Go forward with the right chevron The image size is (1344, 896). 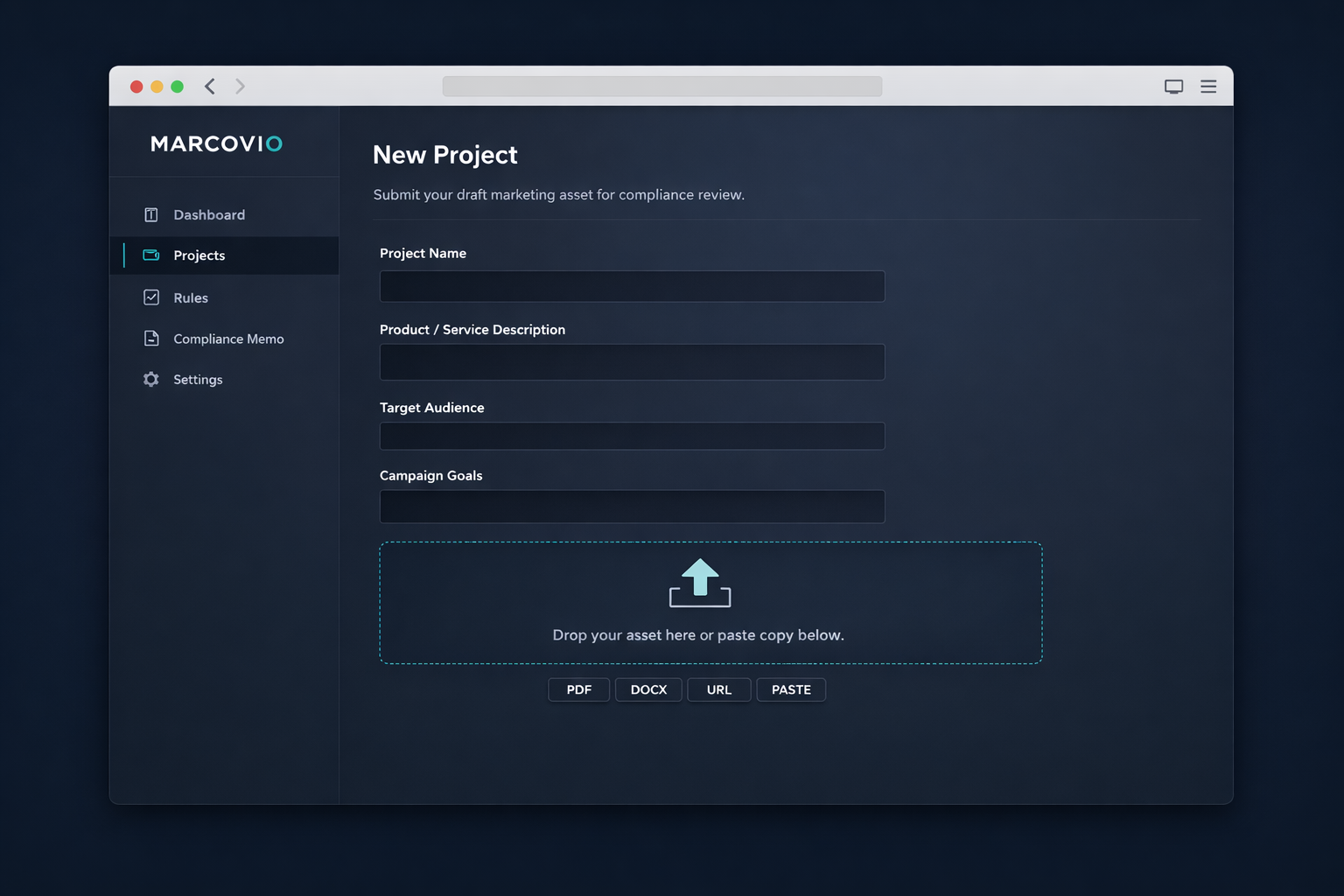(240, 86)
